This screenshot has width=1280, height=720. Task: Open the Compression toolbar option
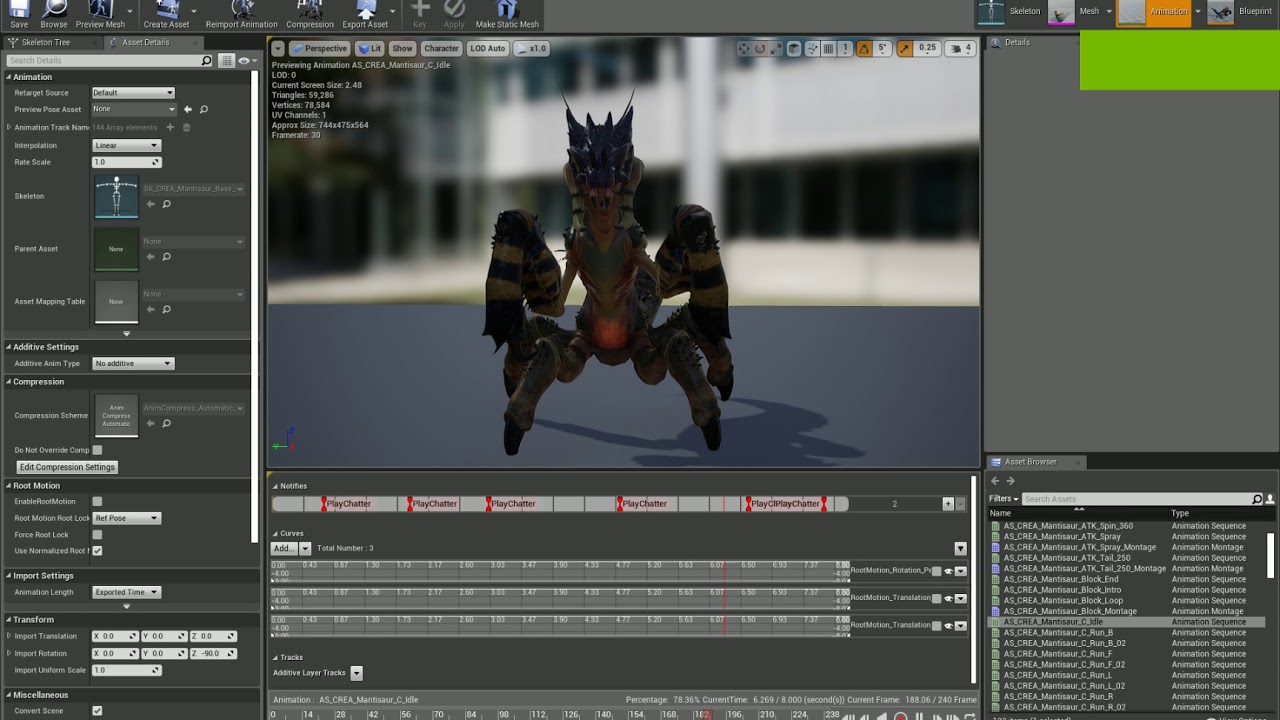point(310,14)
